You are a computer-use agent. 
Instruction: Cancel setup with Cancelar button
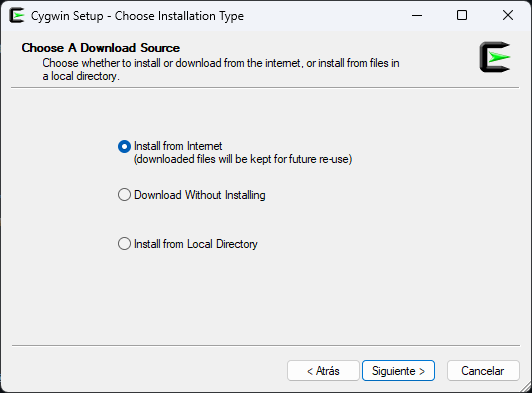click(x=483, y=371)
